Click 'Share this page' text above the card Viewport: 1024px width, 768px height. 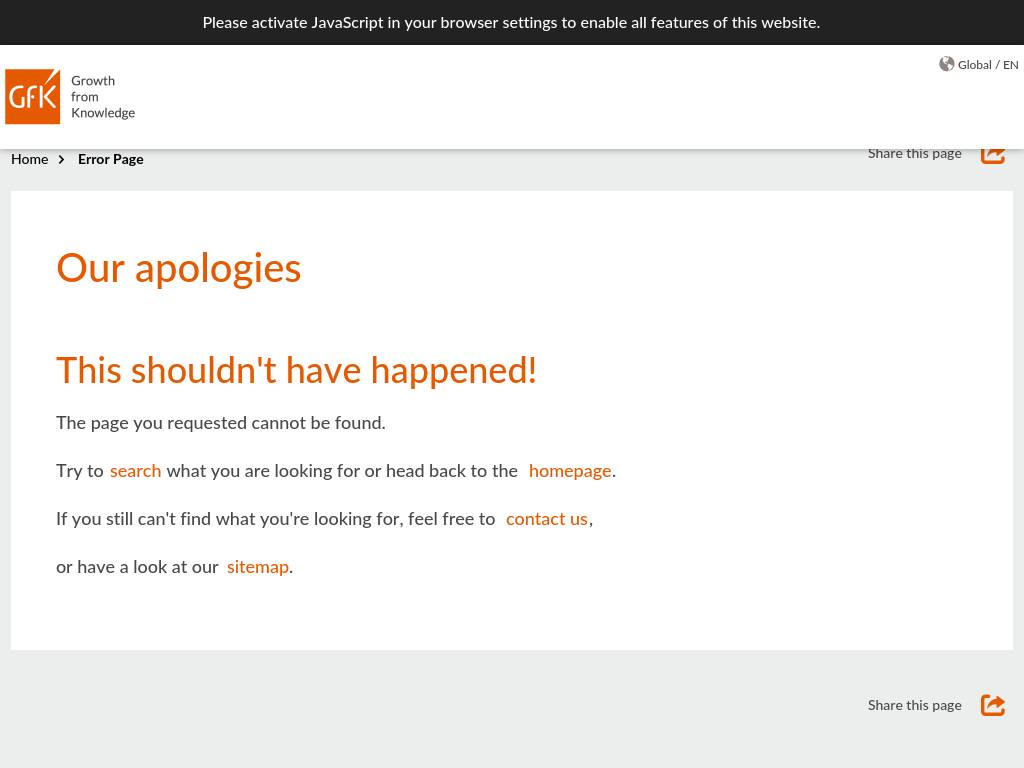click(x=914, y=154)
